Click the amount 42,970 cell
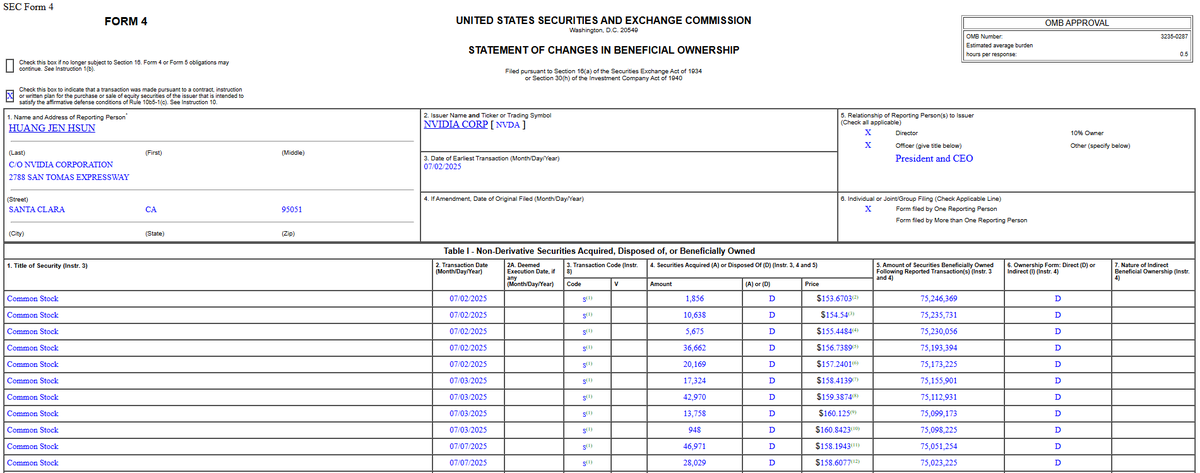The width and height of the screenshot is (1200, 473). [692, 397]
